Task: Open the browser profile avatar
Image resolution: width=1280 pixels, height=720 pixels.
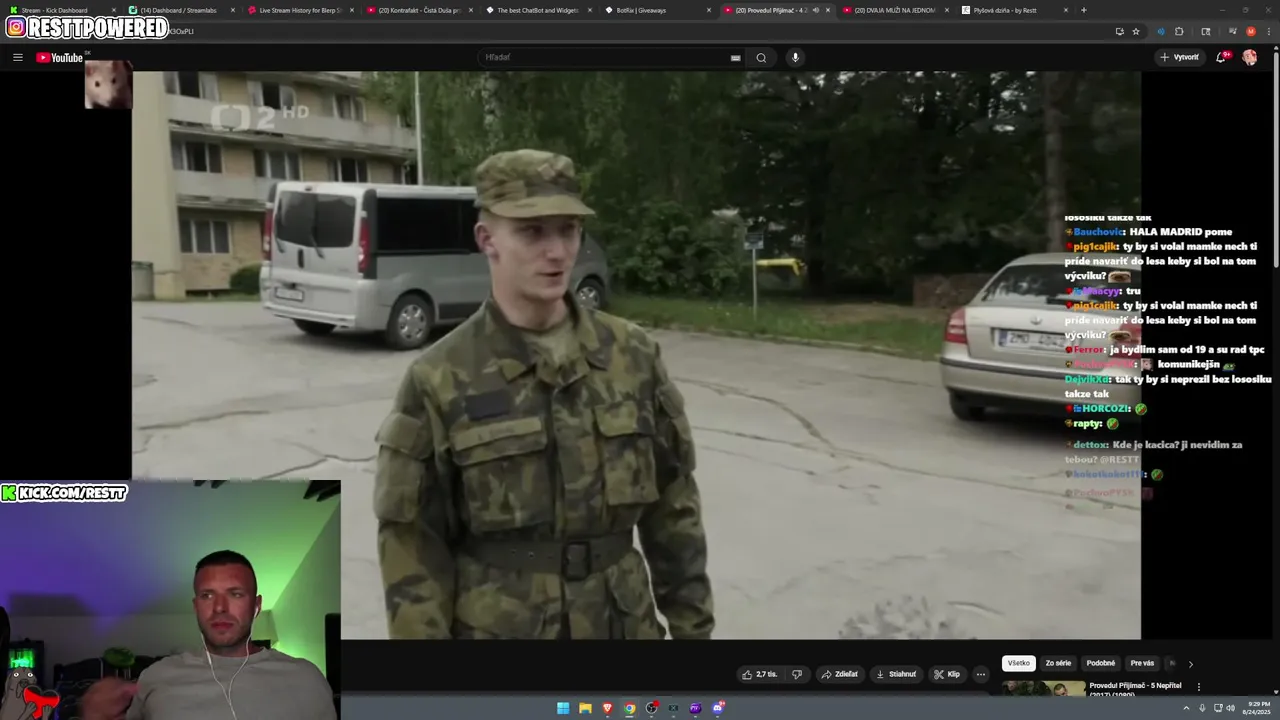Action: coord(1250,31)
